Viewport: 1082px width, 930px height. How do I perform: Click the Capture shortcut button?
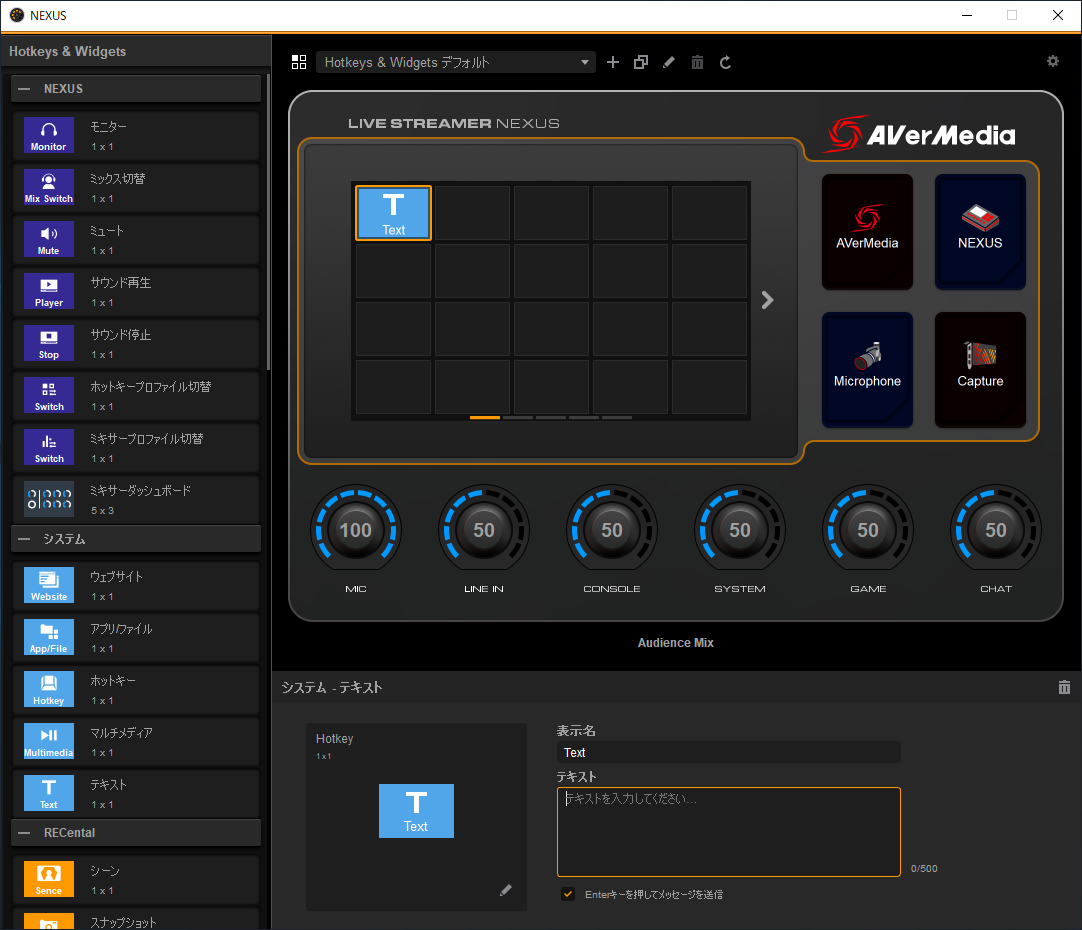coord(980,370)
